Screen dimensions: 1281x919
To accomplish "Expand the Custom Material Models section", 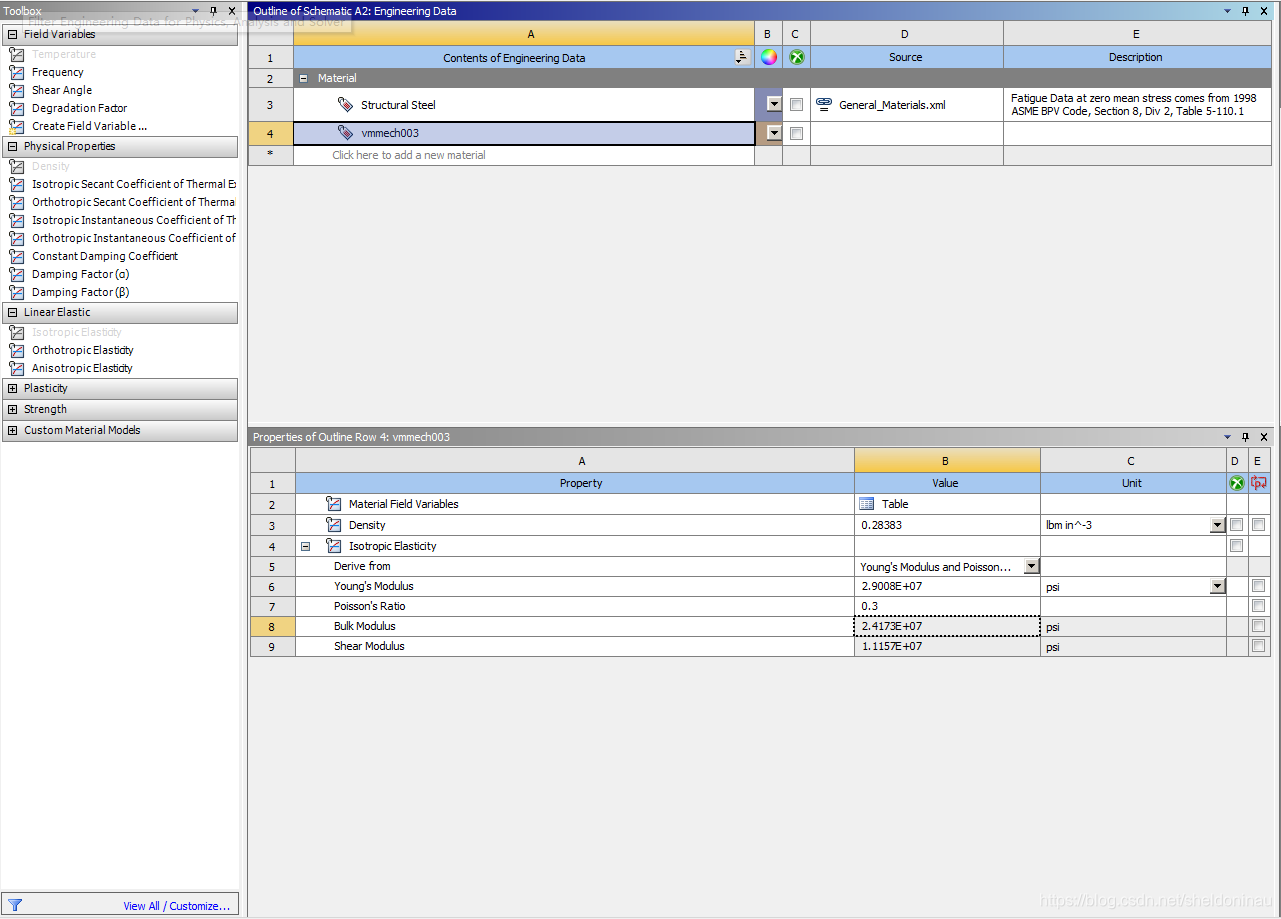I will coord(13,430).
